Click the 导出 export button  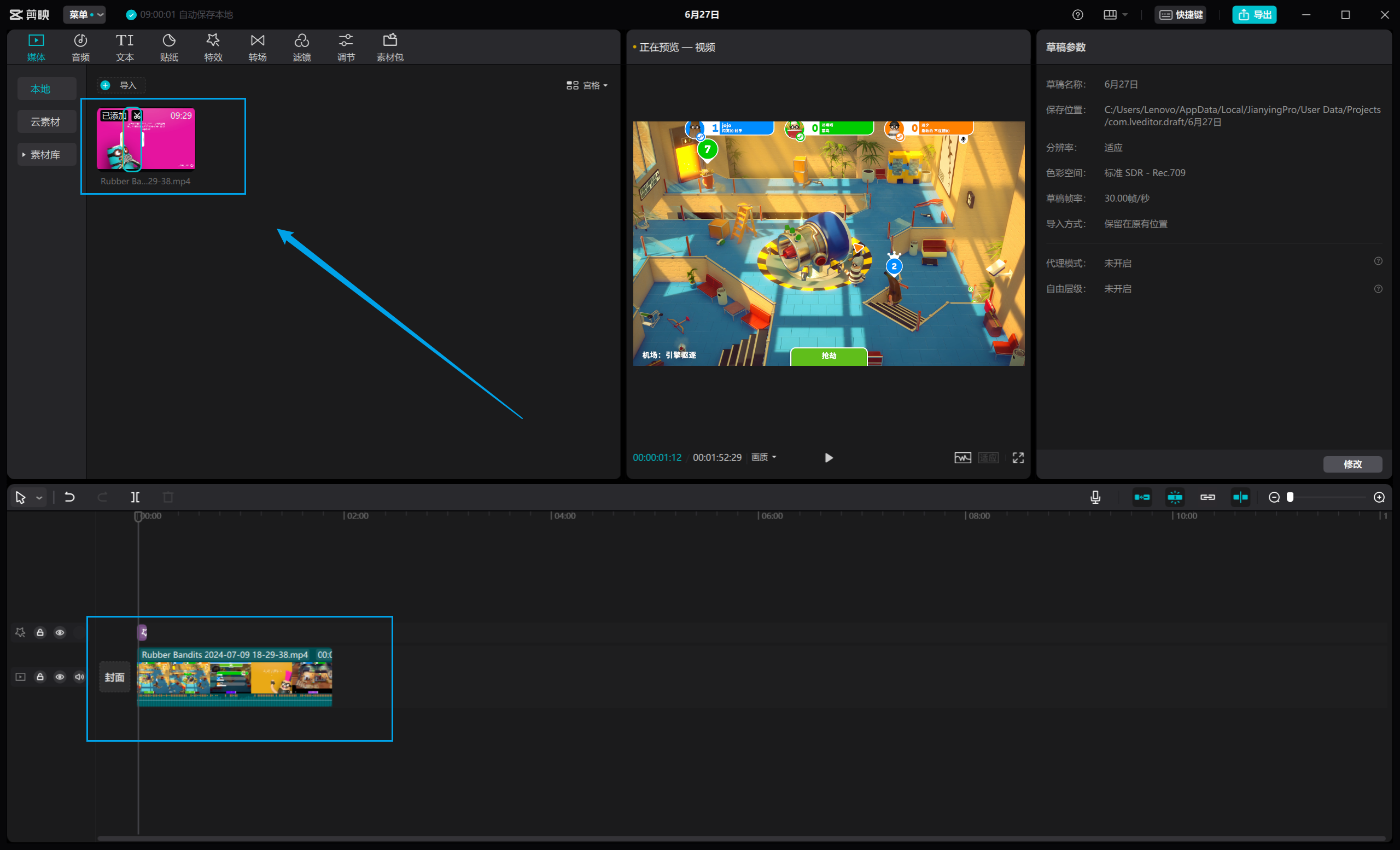point(1254,15)
